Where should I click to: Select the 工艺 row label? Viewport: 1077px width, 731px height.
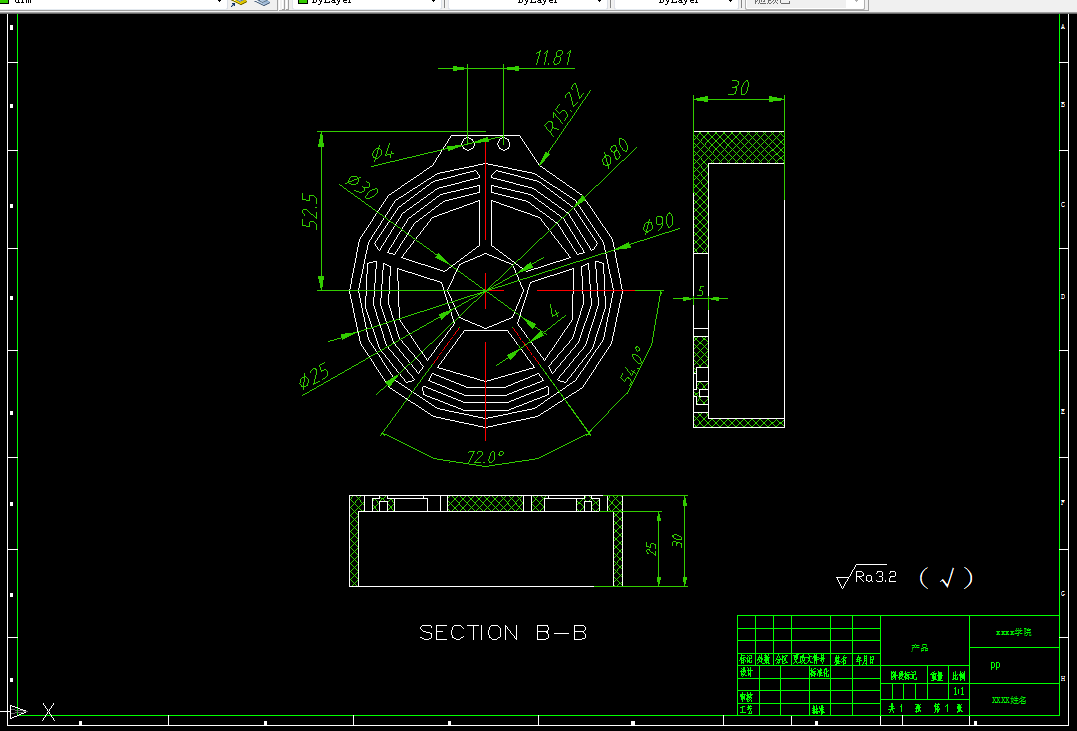pos(746,708)
